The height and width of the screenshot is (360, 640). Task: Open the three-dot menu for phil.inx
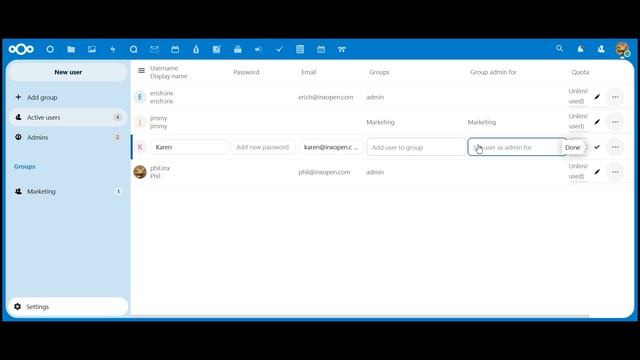(x=615, y=172)
